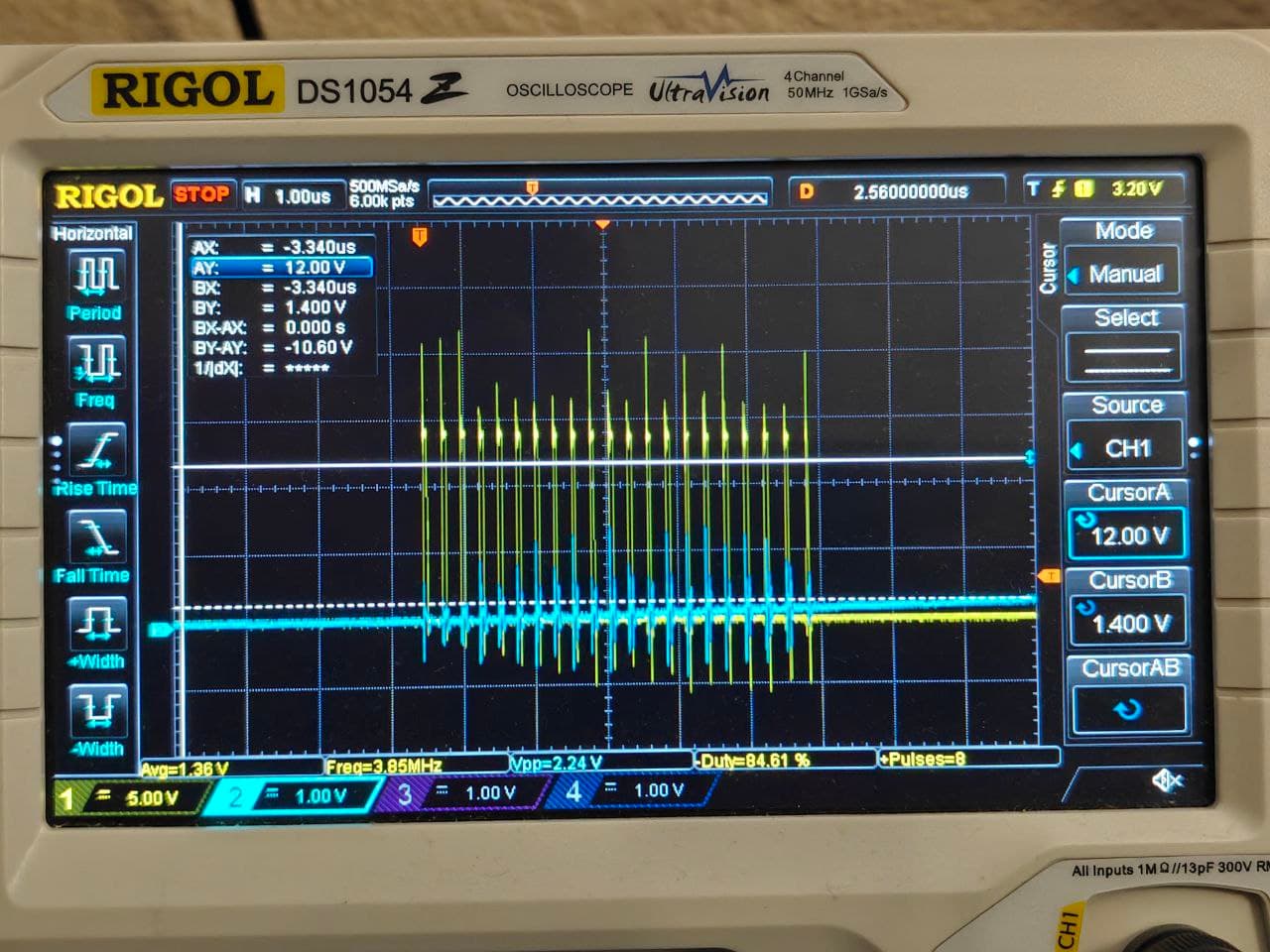Click the STOP run status indicator
Screen dimensions: 1270x952
(x=201, y=194)
